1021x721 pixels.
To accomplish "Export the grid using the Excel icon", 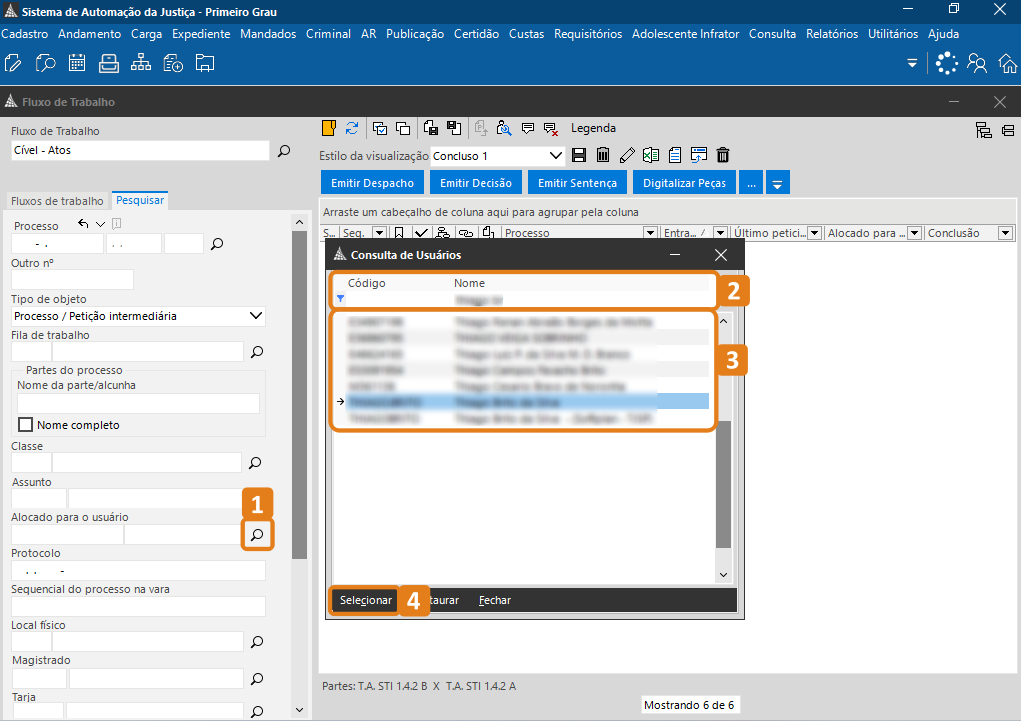I will [650, 155].
